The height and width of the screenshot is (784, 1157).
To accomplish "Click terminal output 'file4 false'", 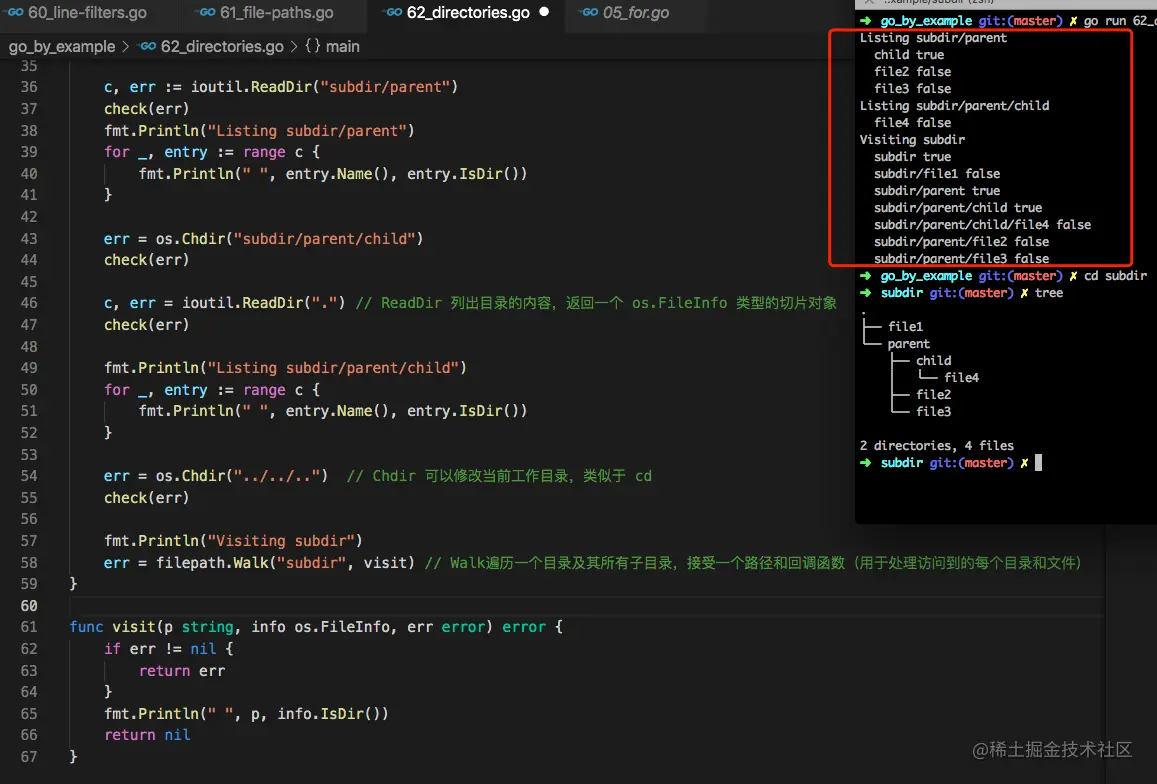I will [913, 123].
